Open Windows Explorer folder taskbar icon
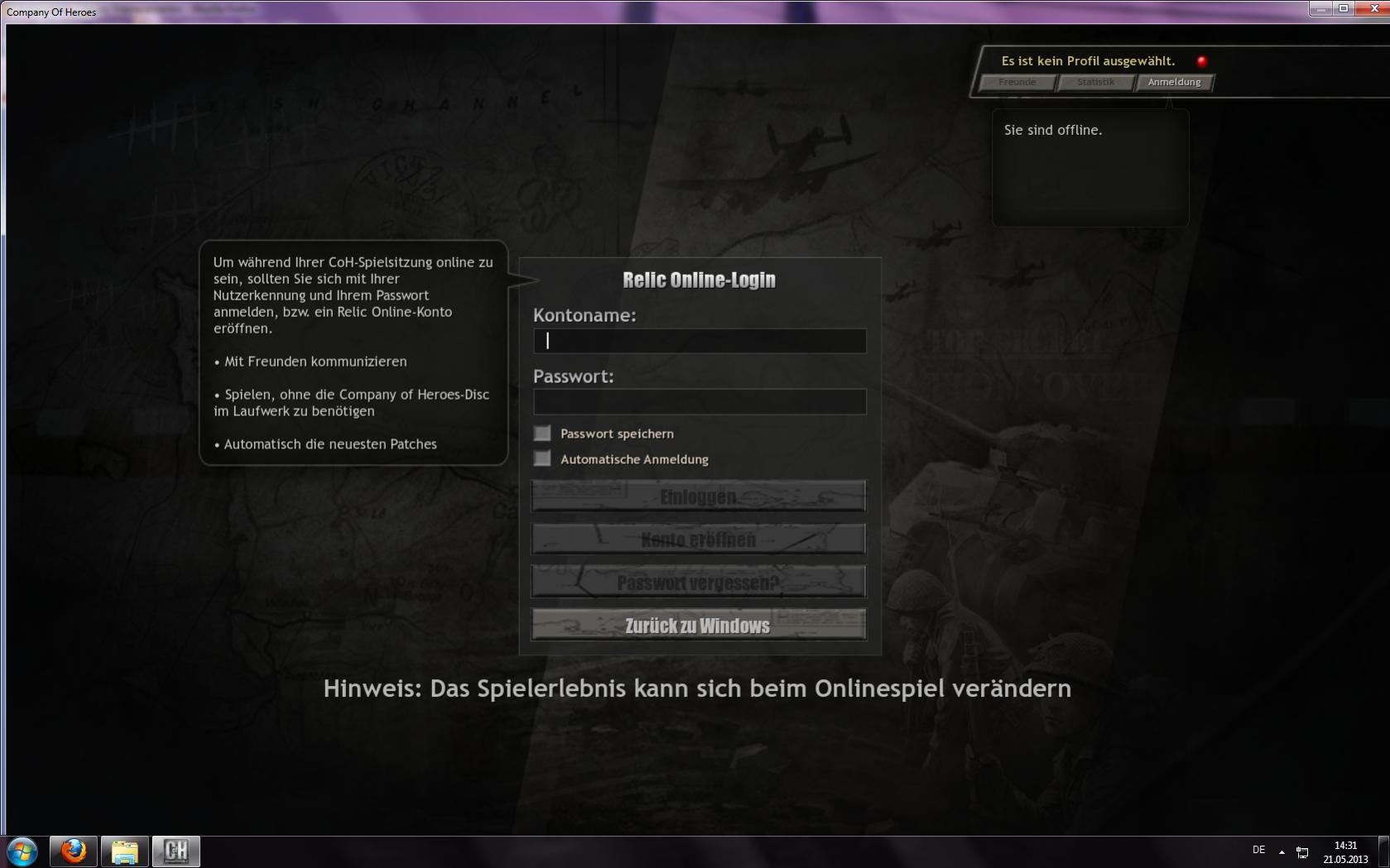Viewport: 1390px width, 868px height. point(125,851)
